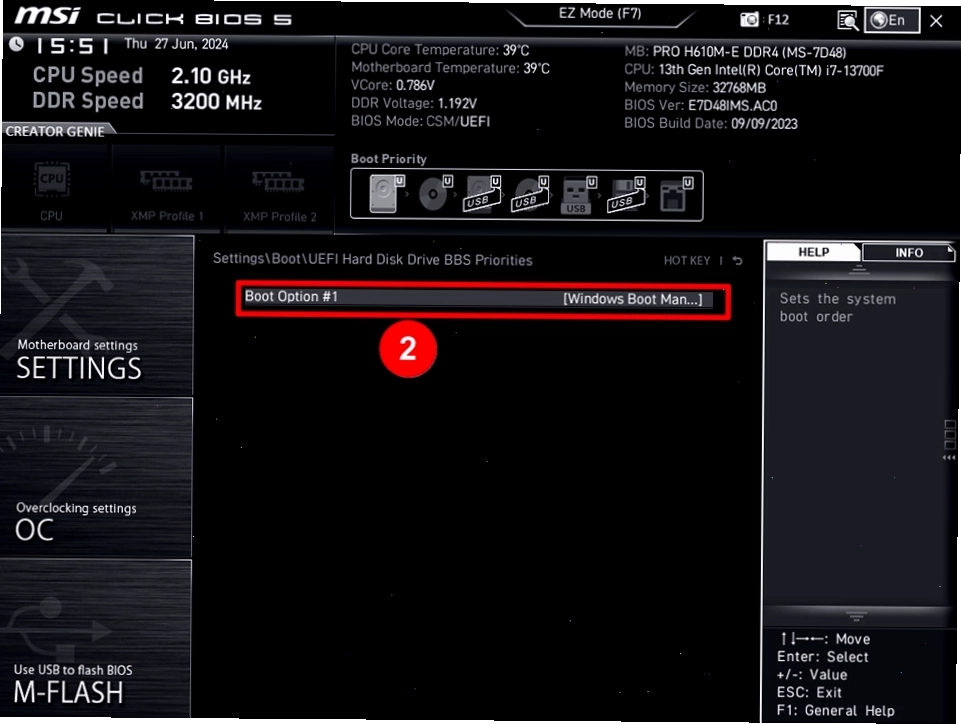Toggle the CPU Creator Genie profile
The height and width of the screenshot is (724, 961).
click(x=53, y=189)
